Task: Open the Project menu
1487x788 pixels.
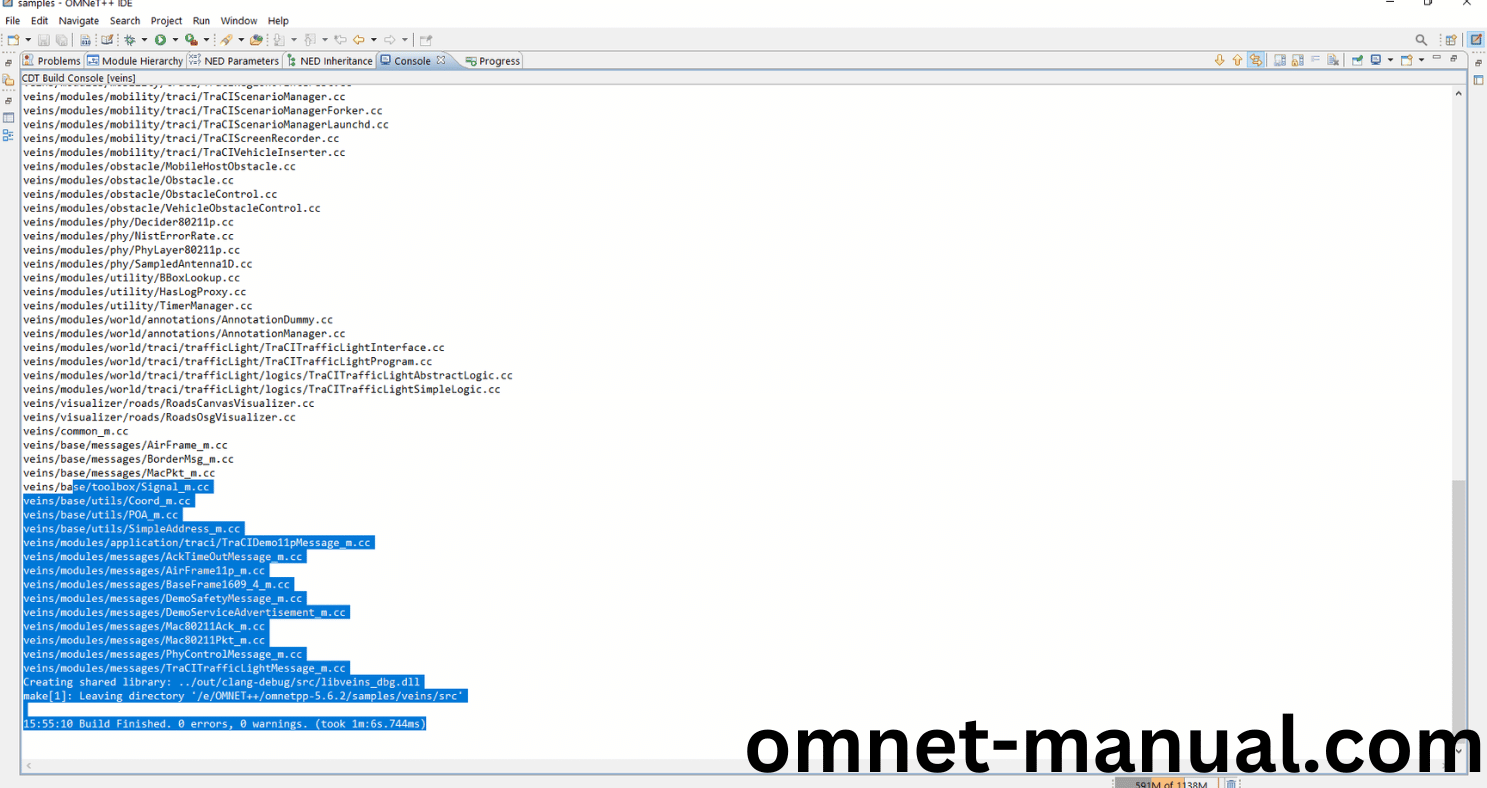Action: point(166,20)
